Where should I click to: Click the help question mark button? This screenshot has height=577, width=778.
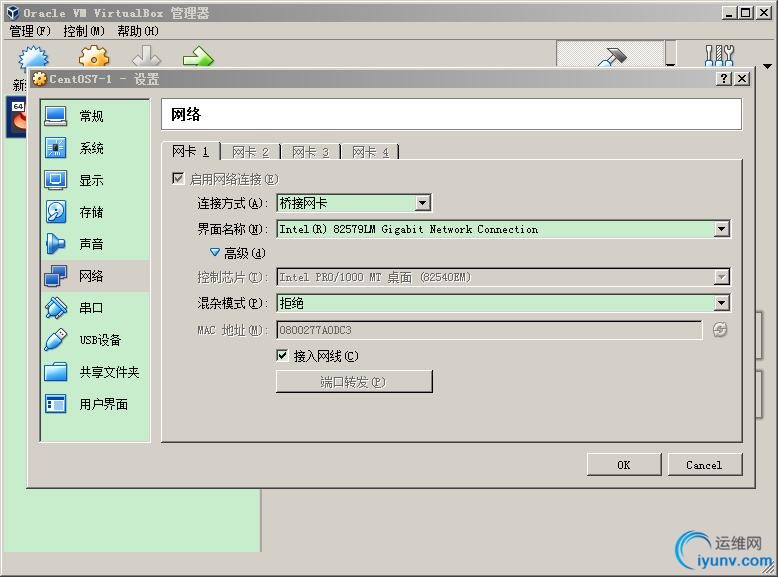[x=724, y=78]
